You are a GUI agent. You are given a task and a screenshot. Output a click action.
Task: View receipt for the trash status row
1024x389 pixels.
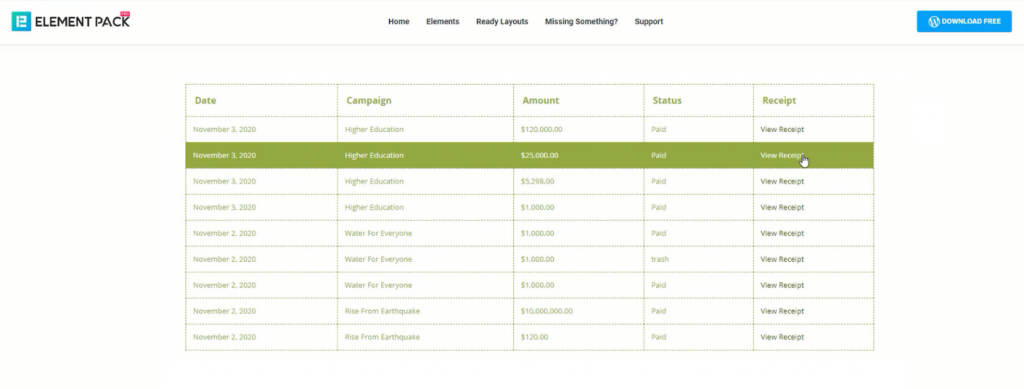pos(782,259)
